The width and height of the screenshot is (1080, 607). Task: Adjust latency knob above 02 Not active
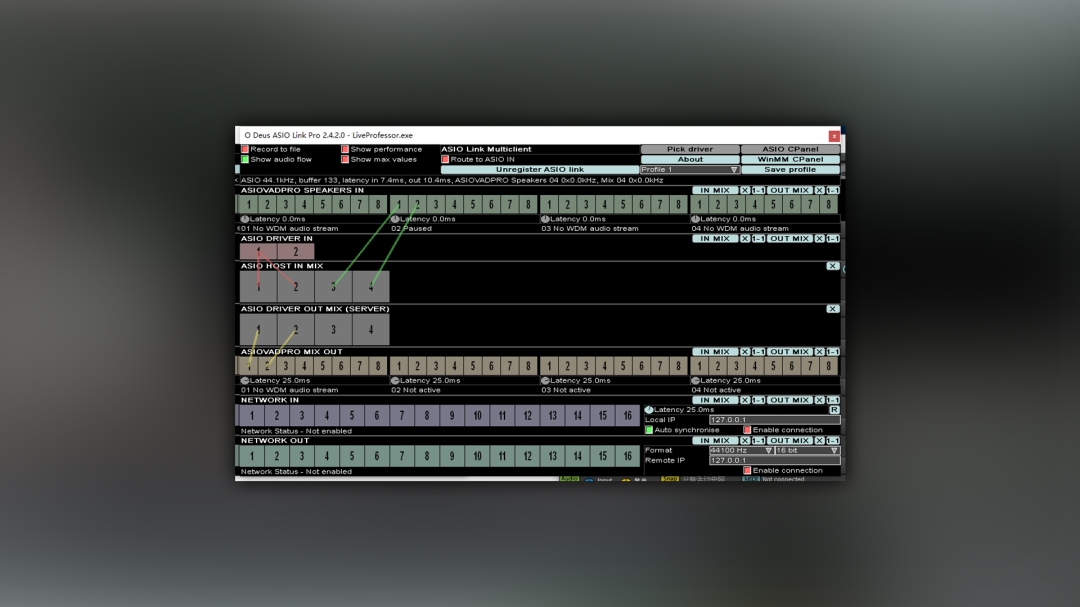point(395,380)
